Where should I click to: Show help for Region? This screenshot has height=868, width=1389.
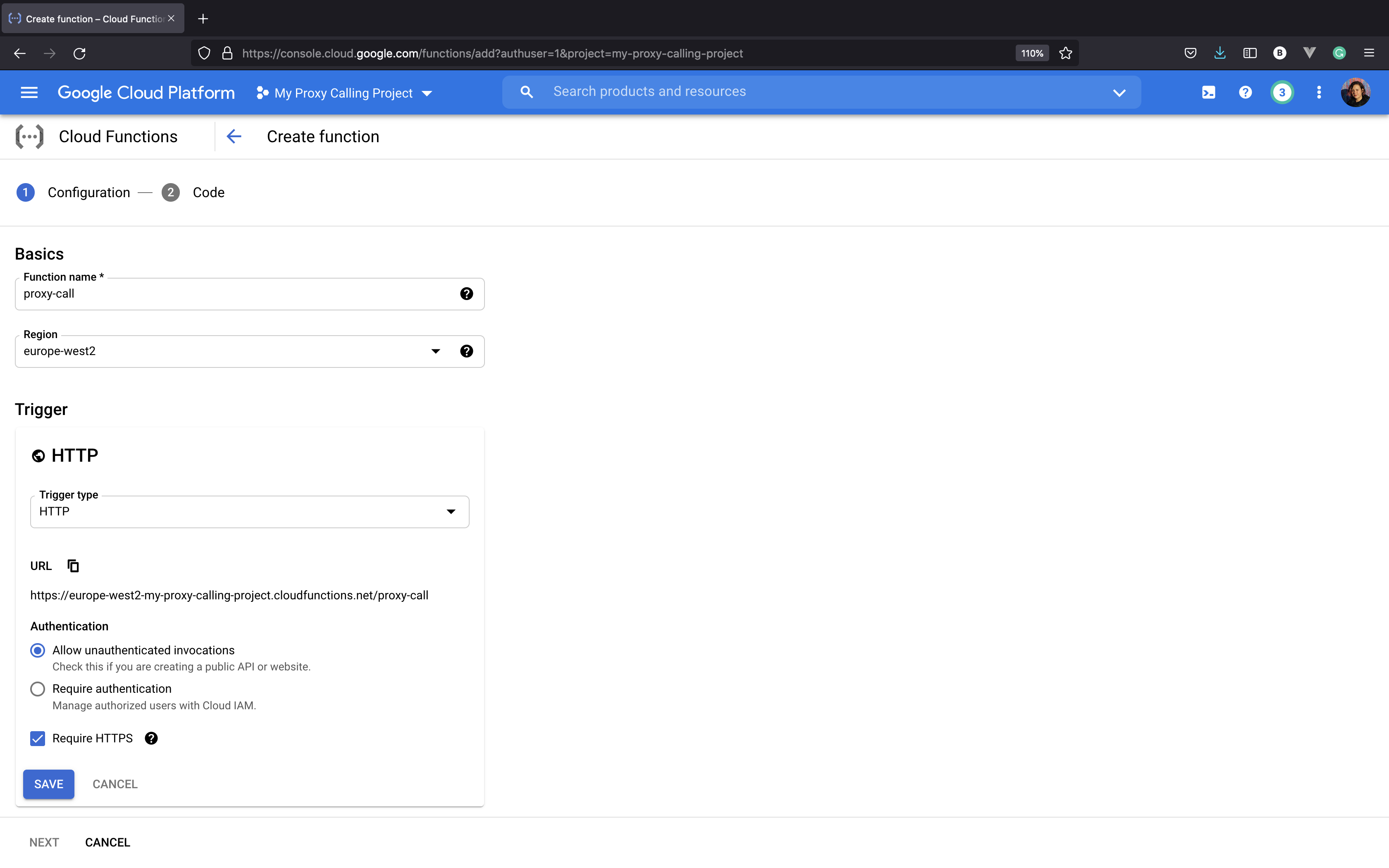[x=467, y=351]
